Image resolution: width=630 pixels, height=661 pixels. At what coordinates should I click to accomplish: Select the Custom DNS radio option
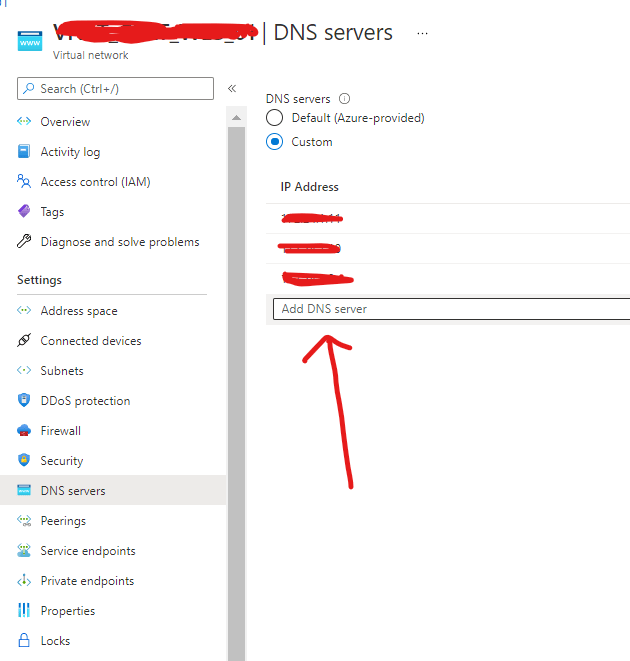click(x=274, y=142)
